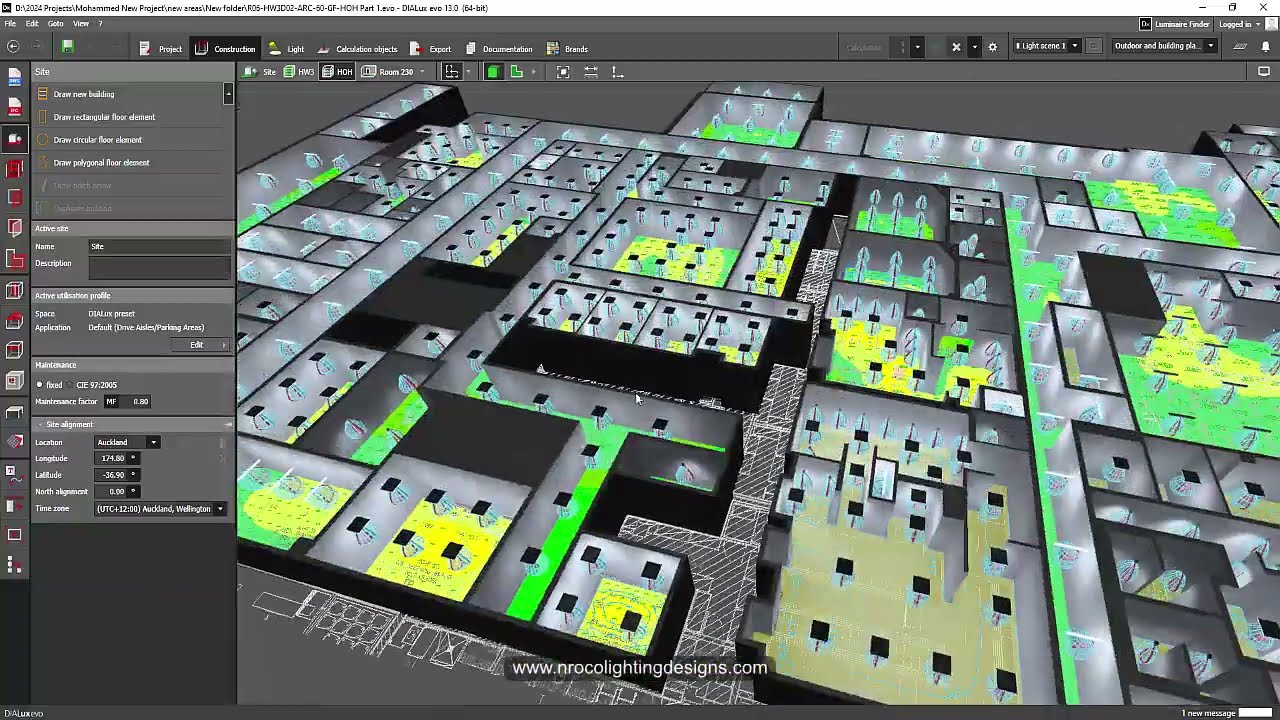Open the Edit menu
1280x720 pixels.
pos(32,23)
